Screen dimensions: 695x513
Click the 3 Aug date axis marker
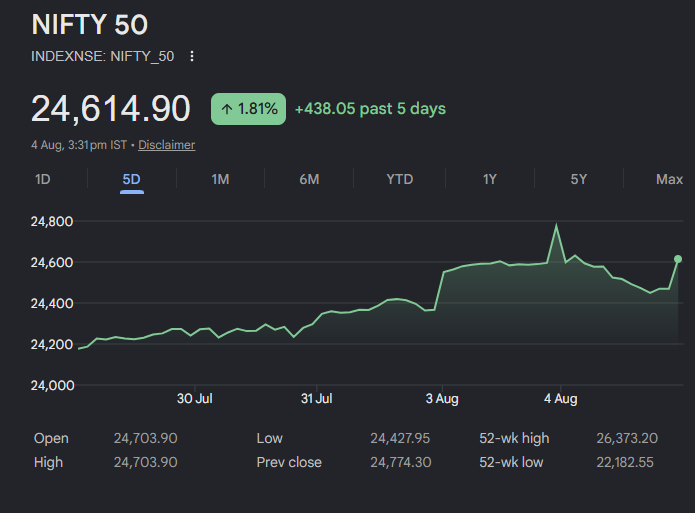(442, 399)
